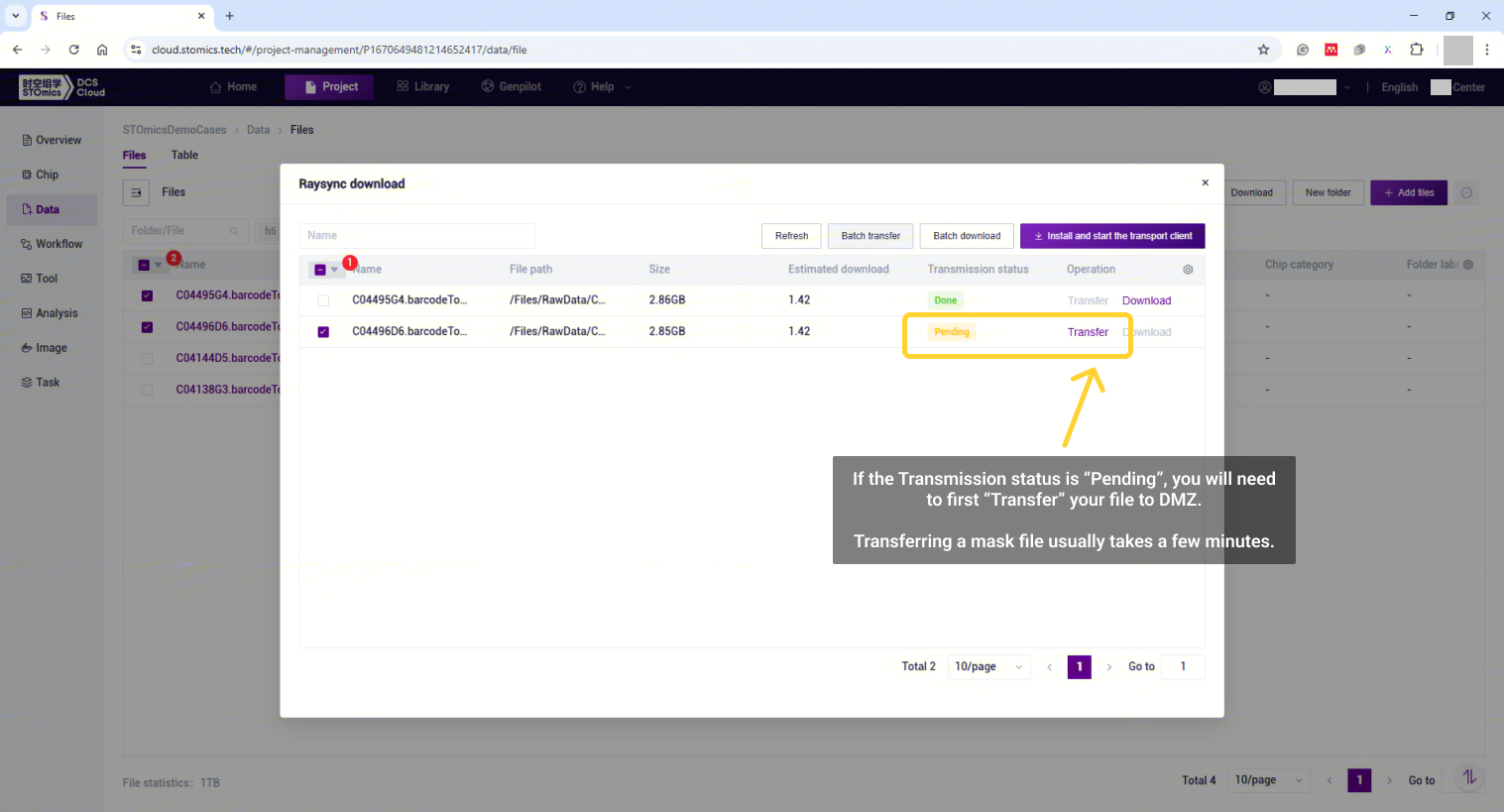
Task: Click the Batch transfer button
Action: point(870,236)
